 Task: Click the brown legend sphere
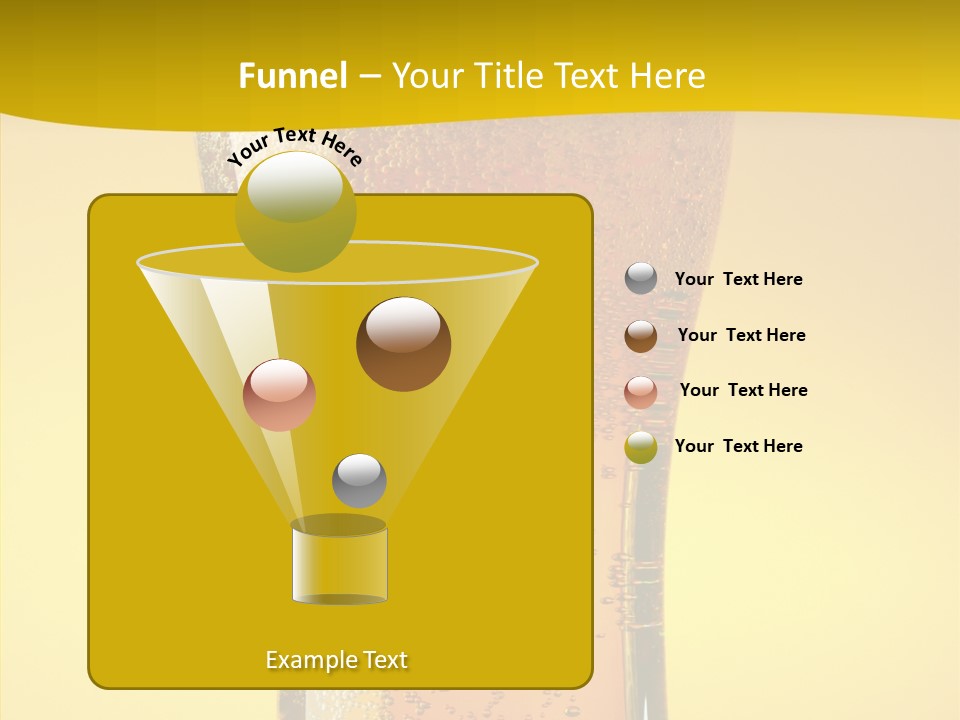pyautogui.click(x=641, y=336)
